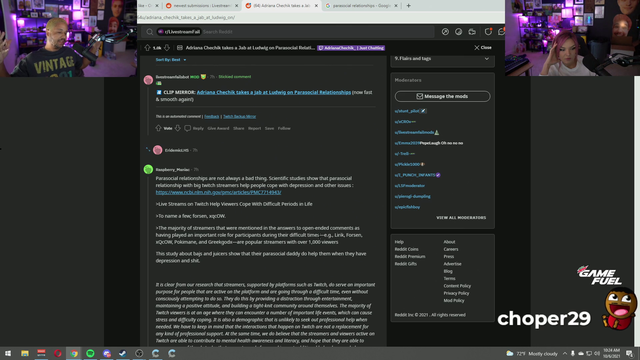Click the Feedback link
Image resolution: width=640 pixels, height=360 pixels.
pos(211,116)
